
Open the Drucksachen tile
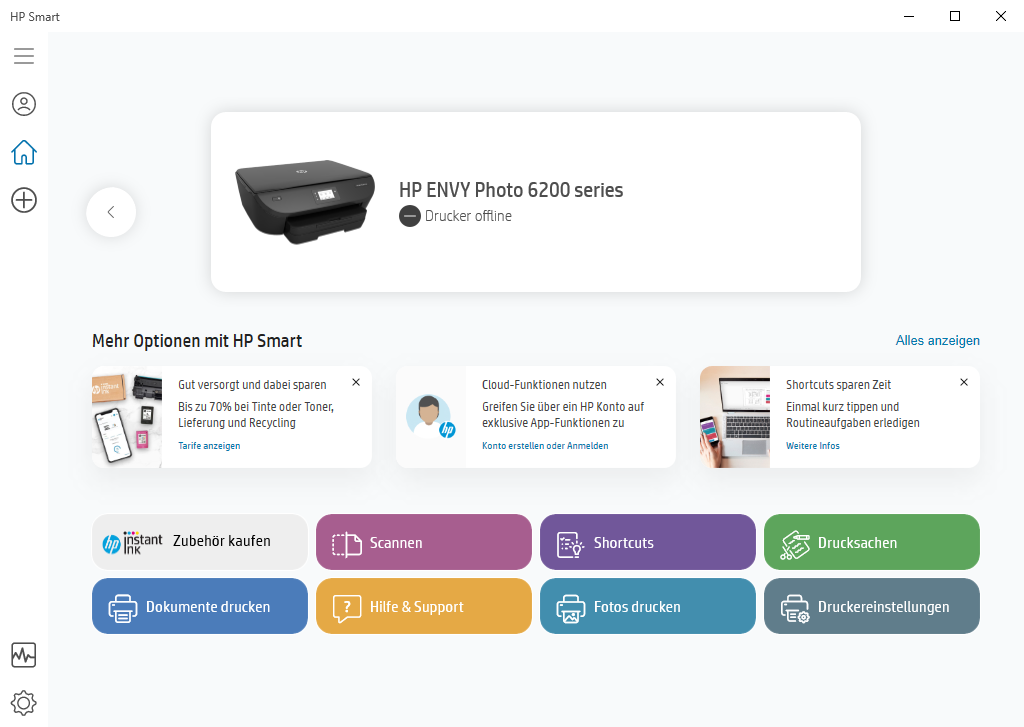(x=872, y=542)
